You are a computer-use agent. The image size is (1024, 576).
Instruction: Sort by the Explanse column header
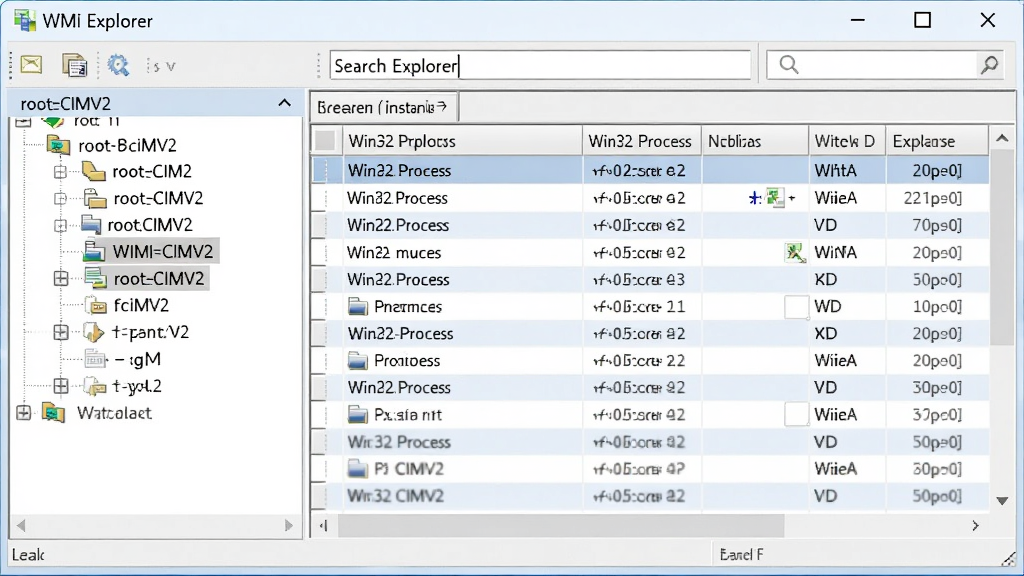(x=936, y=141)
